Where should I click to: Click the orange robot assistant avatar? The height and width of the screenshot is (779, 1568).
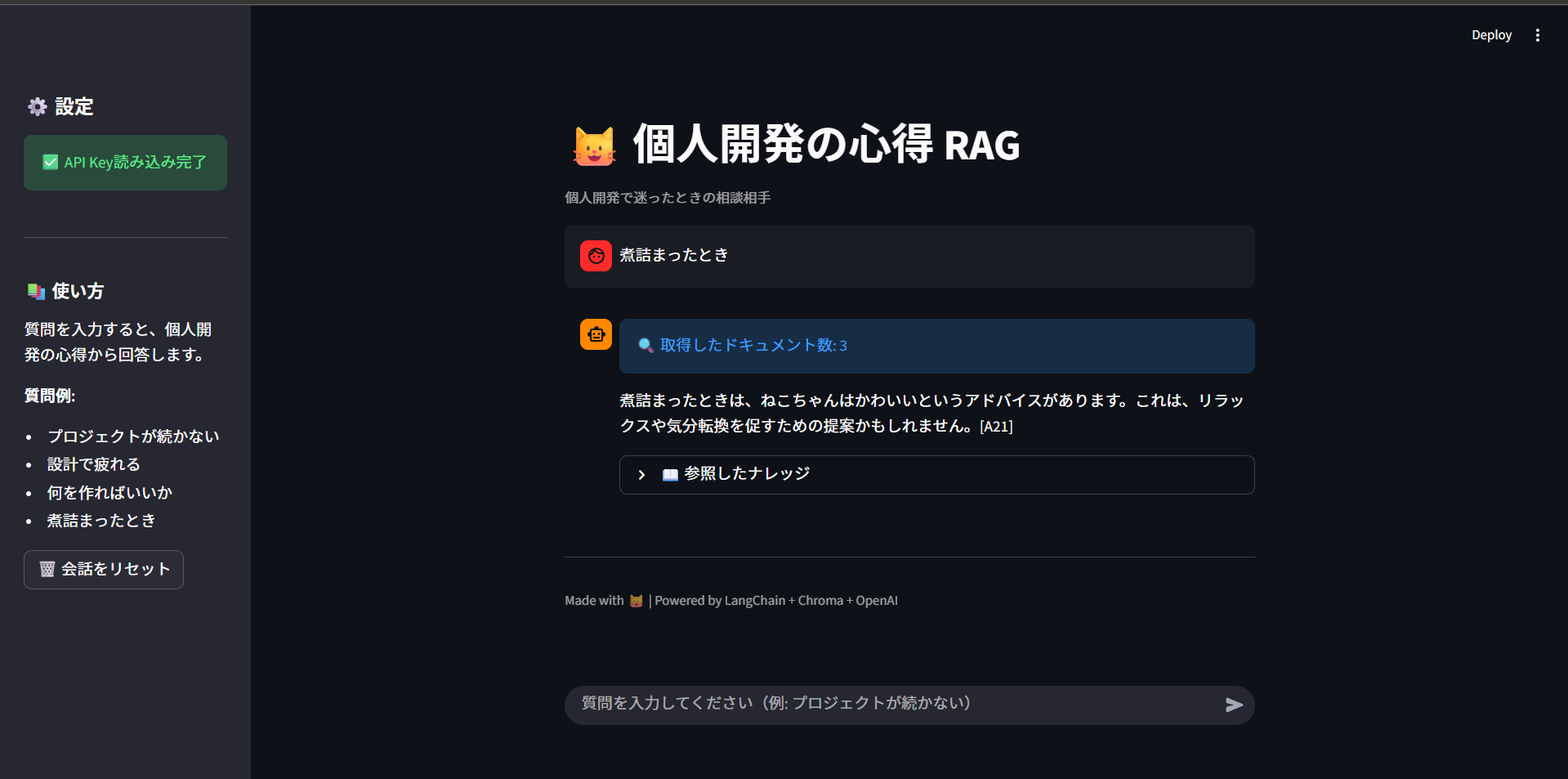(596, 334)
